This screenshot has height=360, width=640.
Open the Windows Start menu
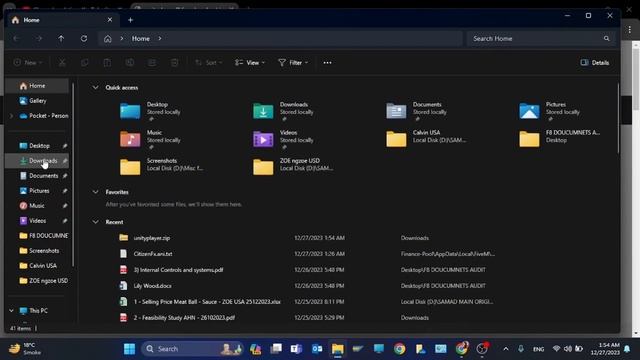(x=129, y=349)
